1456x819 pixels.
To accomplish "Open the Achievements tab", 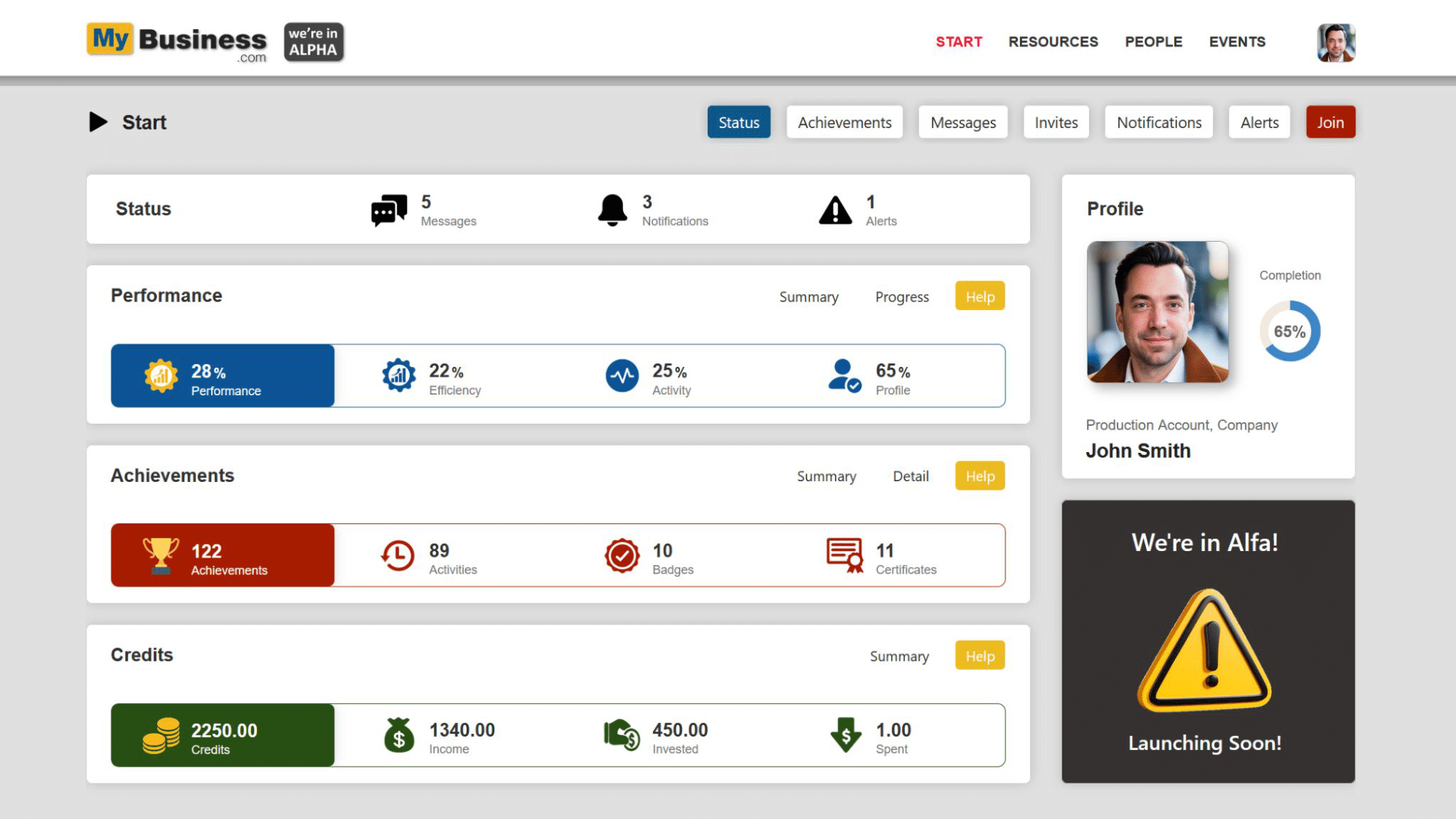I will click(x=844, y=122).
